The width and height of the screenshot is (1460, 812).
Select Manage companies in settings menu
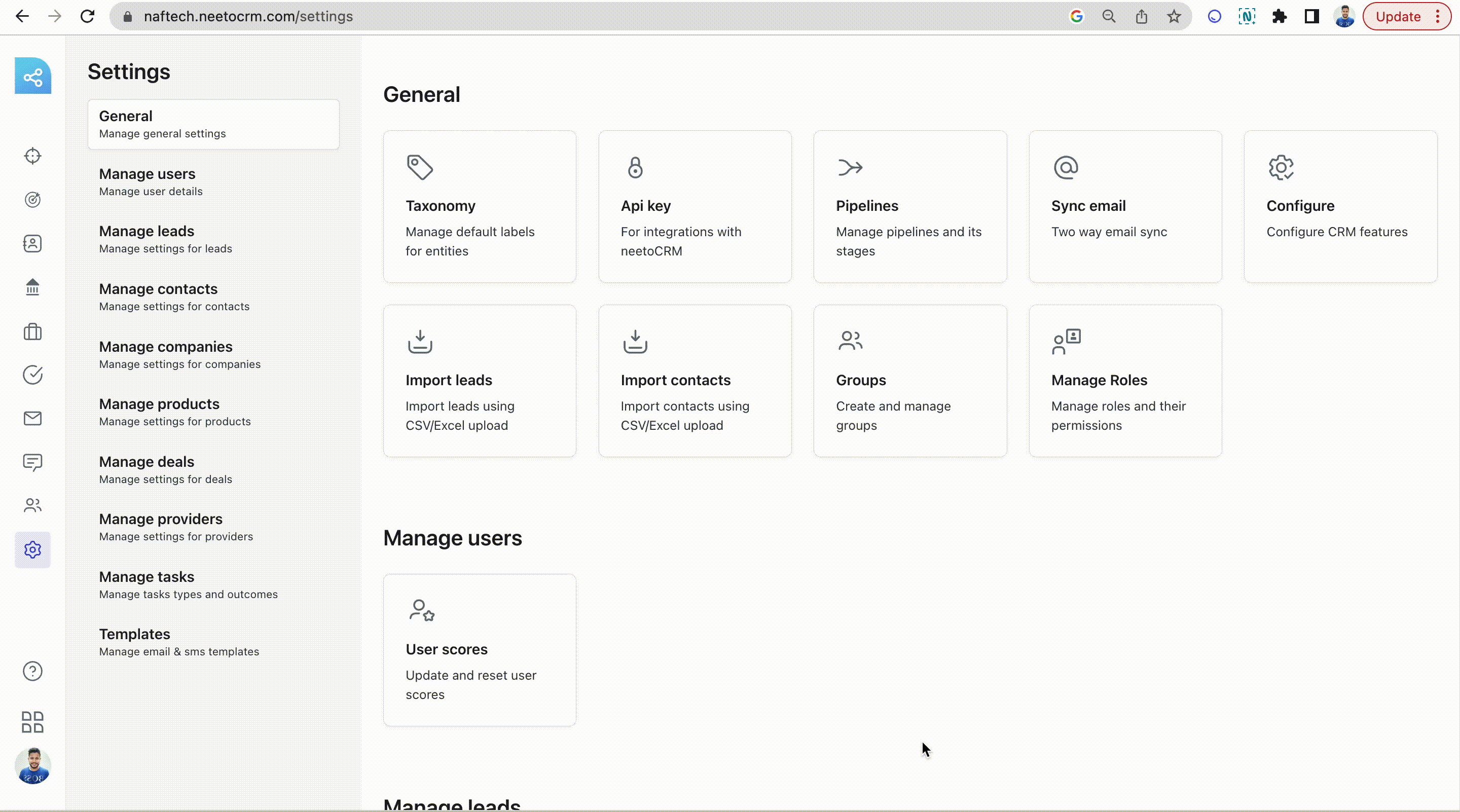tap(213, 355)
